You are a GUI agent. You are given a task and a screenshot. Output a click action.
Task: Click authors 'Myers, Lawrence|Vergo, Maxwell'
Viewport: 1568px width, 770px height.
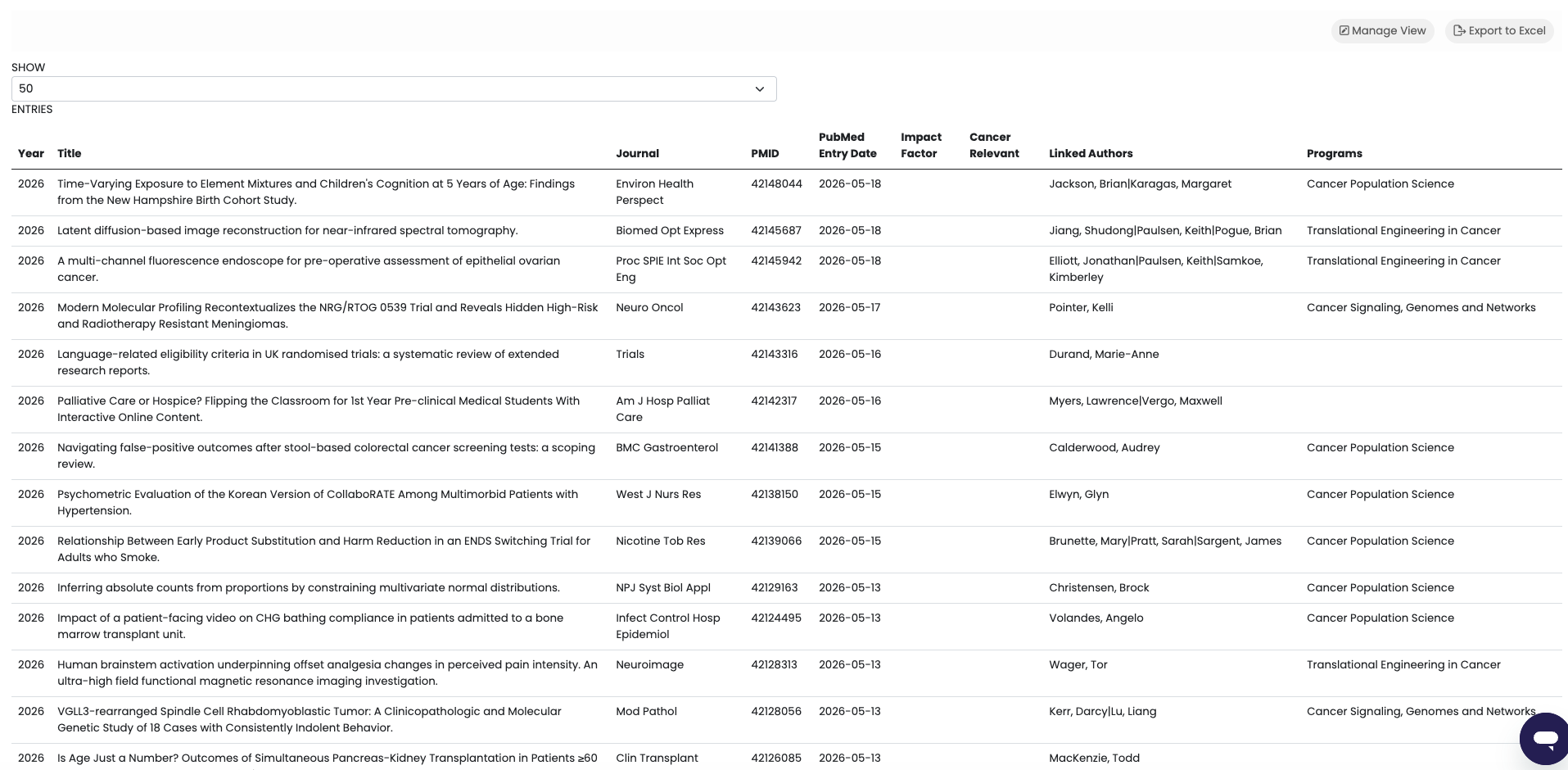1136,401
